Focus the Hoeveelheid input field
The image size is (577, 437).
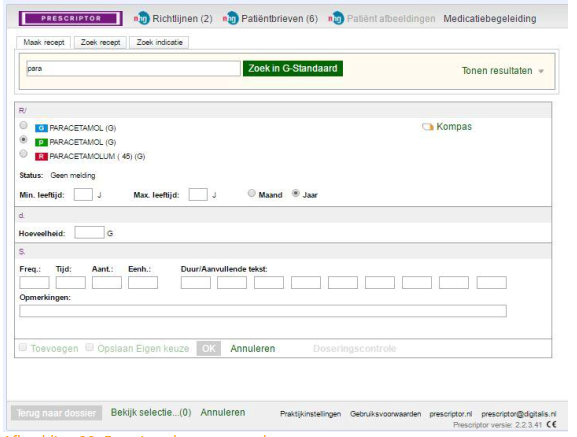(x=89, y=232)
